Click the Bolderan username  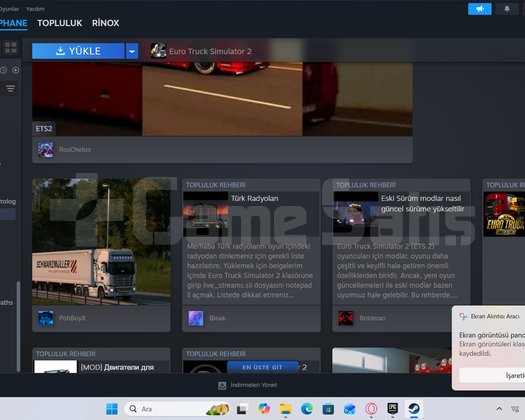[372, 318]
